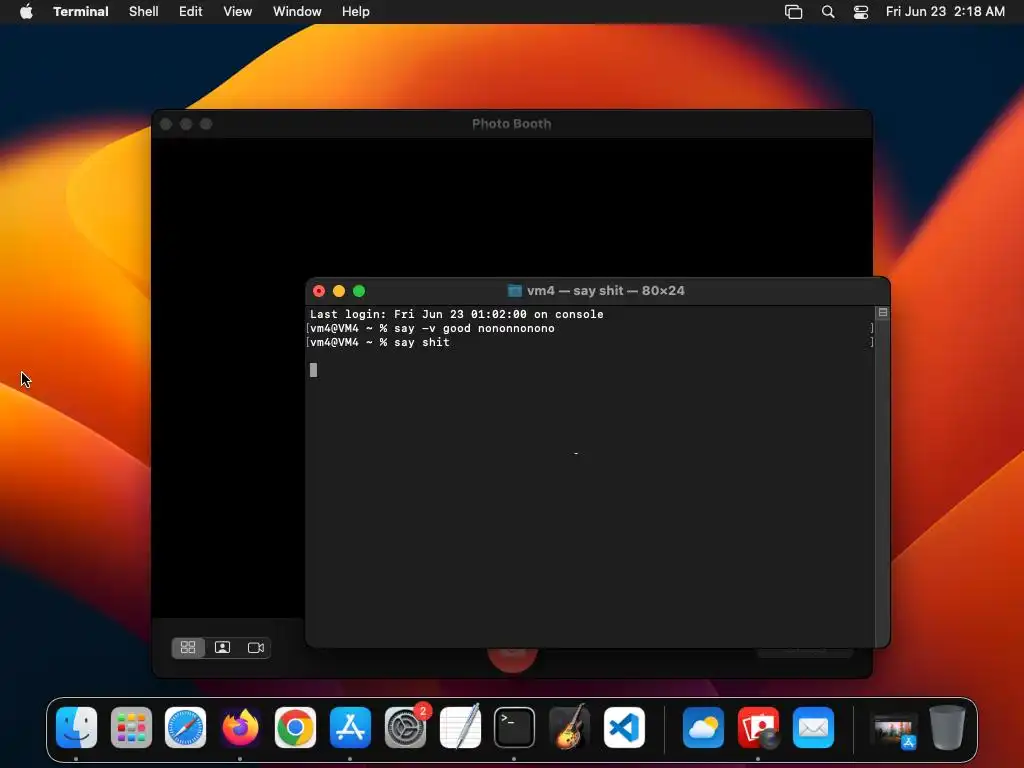Select single photo mode in Photo Booth

pos(222,647)
